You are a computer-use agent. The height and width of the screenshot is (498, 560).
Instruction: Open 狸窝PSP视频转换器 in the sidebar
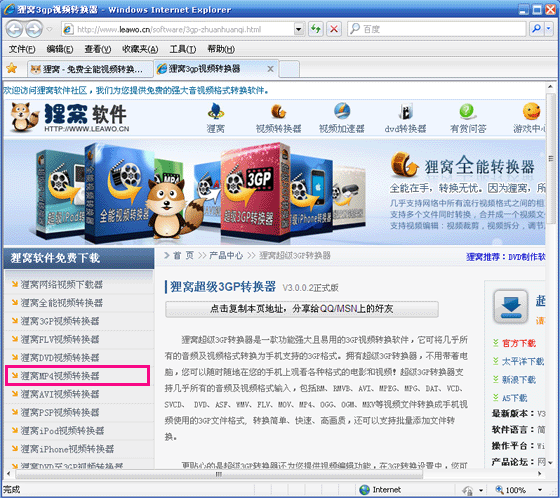tap(60, 412)
